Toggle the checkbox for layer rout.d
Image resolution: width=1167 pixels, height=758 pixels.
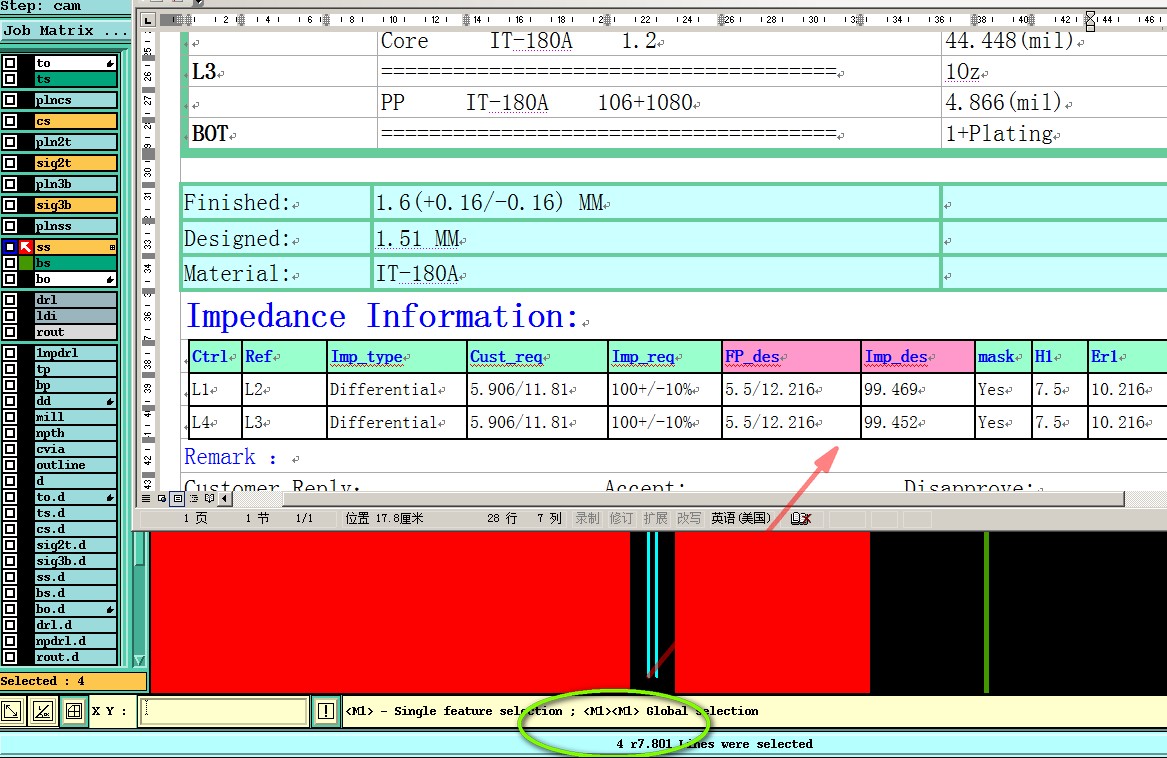tap(10, 657)
